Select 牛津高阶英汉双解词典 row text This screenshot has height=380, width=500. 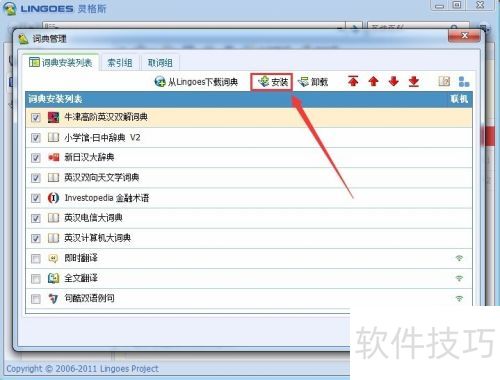pyautogui.click(x=106, y=117)
